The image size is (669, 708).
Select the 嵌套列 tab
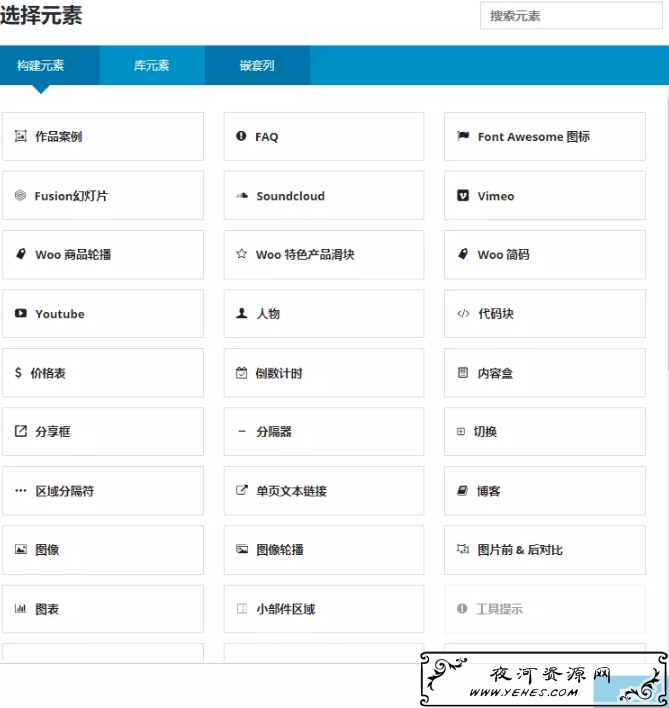click(x=257, y=65)
